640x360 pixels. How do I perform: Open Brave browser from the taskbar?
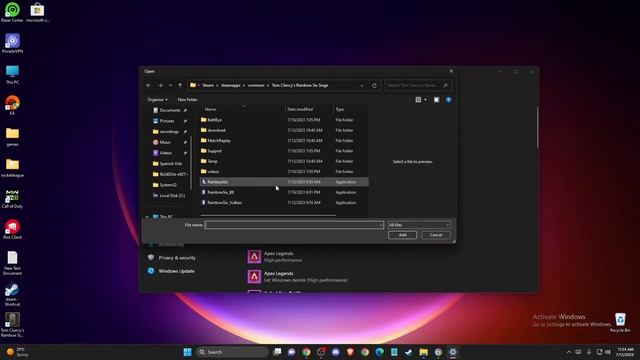click(x=350, y=352)
